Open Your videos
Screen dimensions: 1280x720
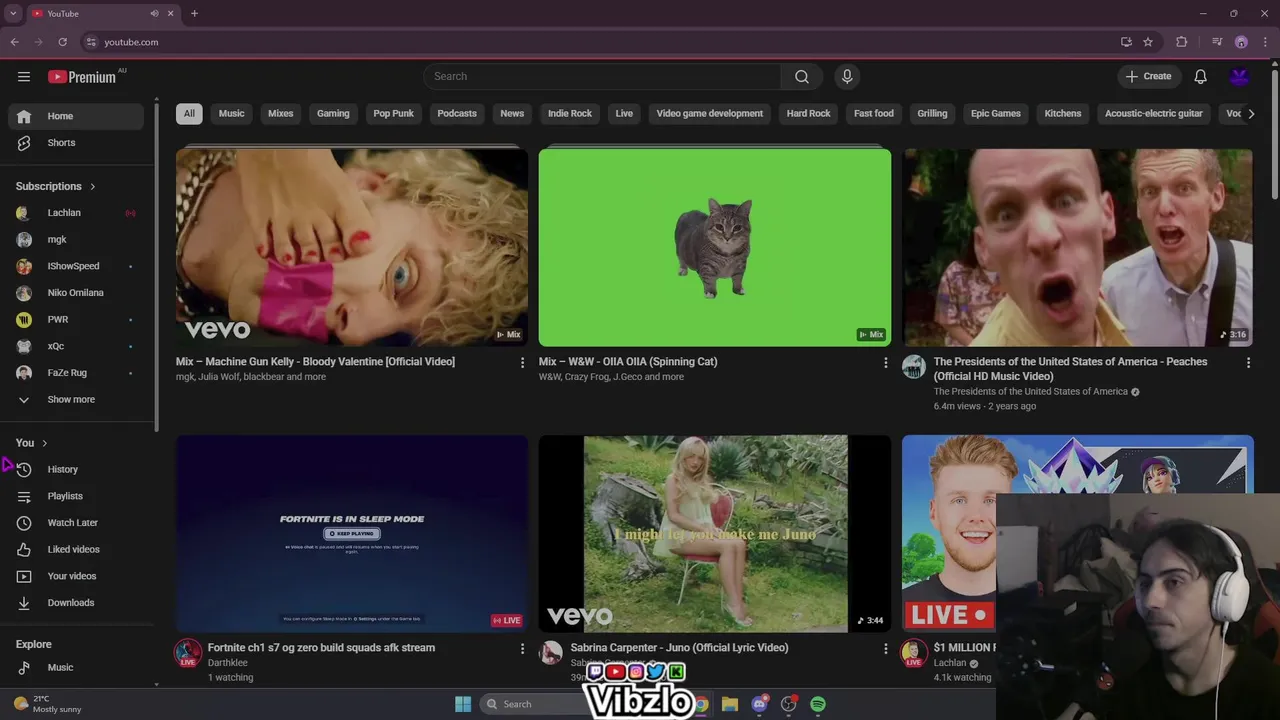pyautogui.click(x=76, y=576)
